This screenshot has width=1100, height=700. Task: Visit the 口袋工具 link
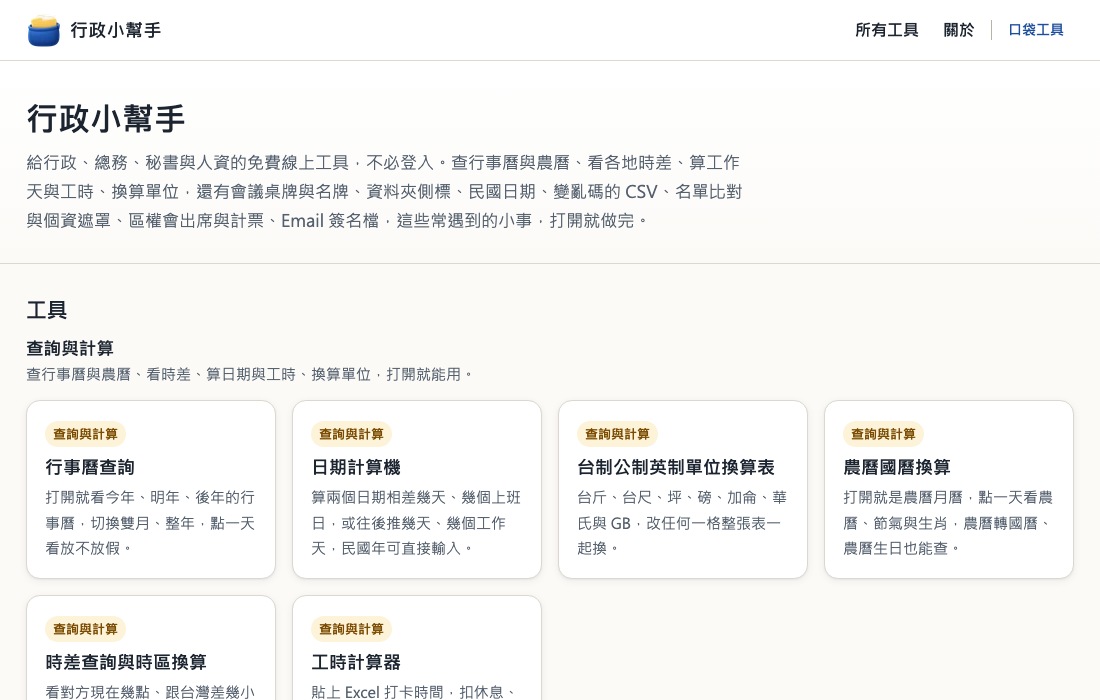point(1035,30)
